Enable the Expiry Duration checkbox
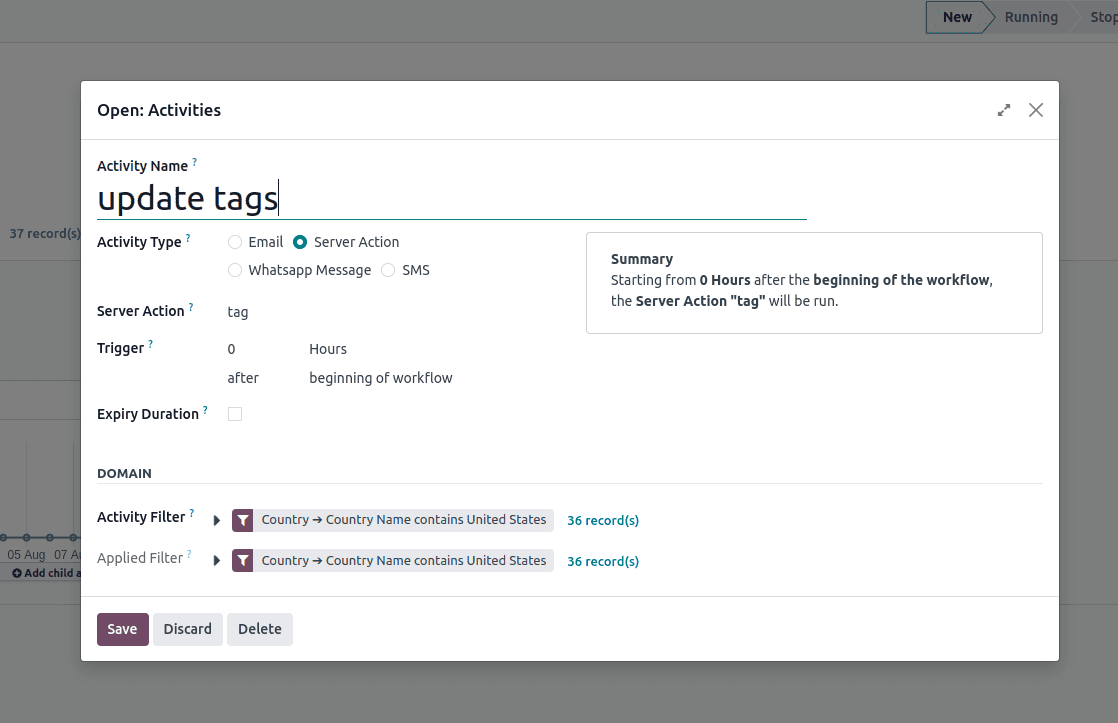 tap(235, 414)
